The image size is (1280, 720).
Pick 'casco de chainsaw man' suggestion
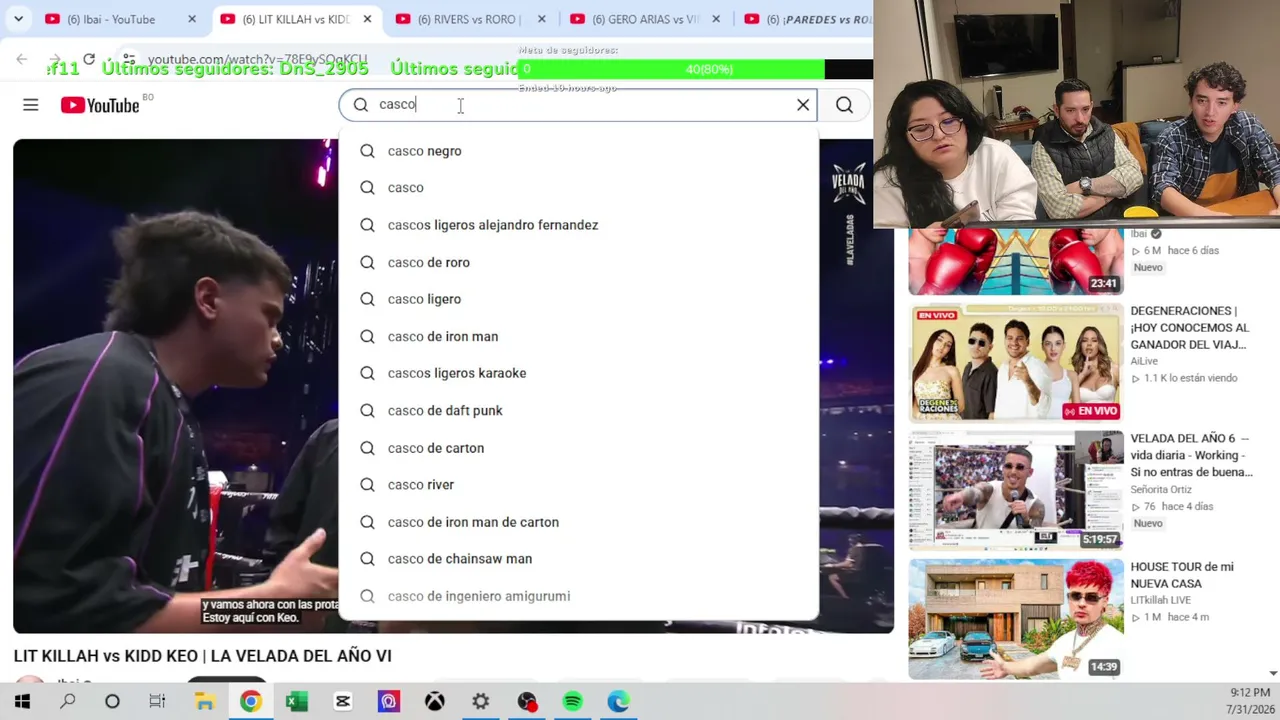578,559
